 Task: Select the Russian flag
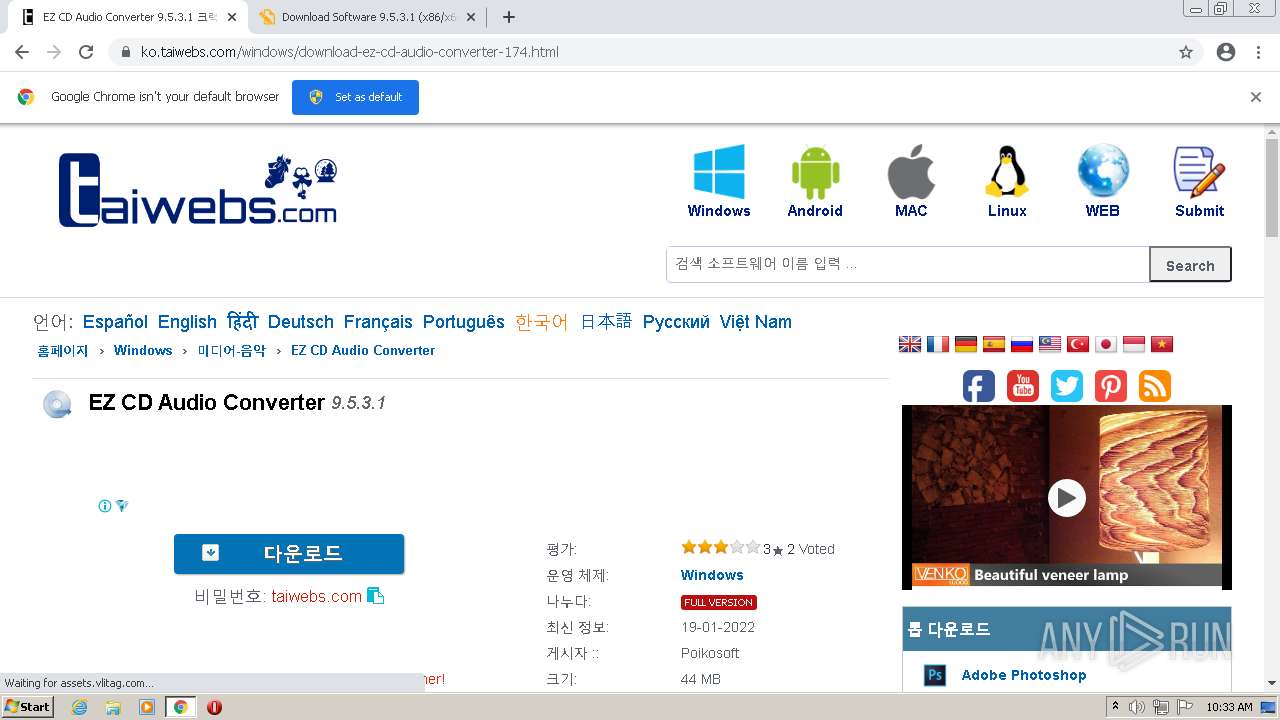(x=1022, y=344)
